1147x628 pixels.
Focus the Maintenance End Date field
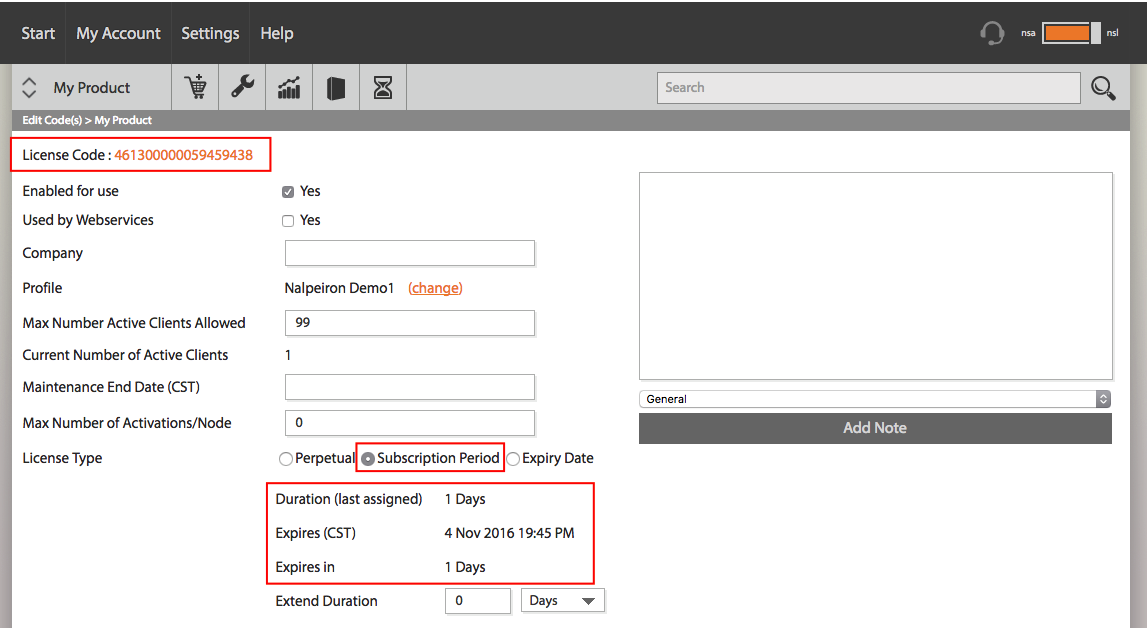(410, 387)
